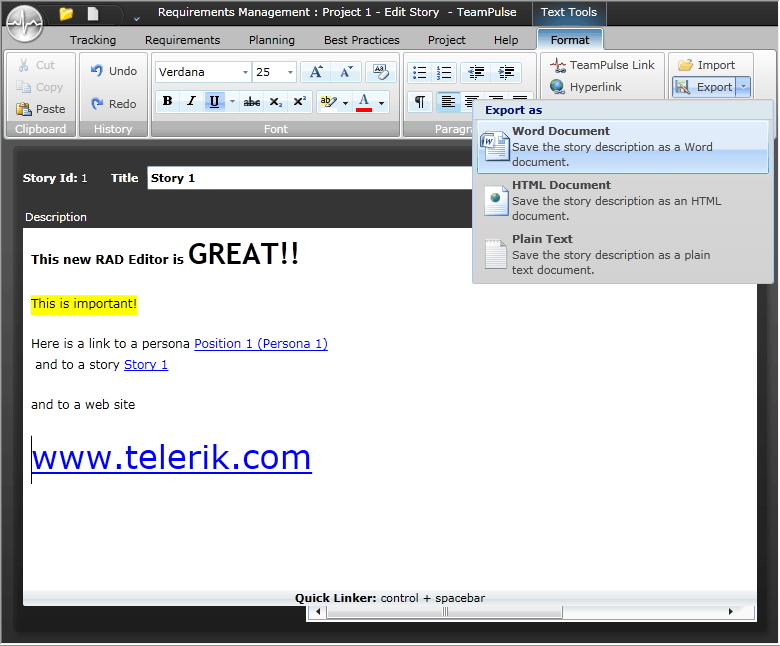Apply the red font color
Image resolution: width=780 pixels, height=646 pixels.
[x=364, y=101]
